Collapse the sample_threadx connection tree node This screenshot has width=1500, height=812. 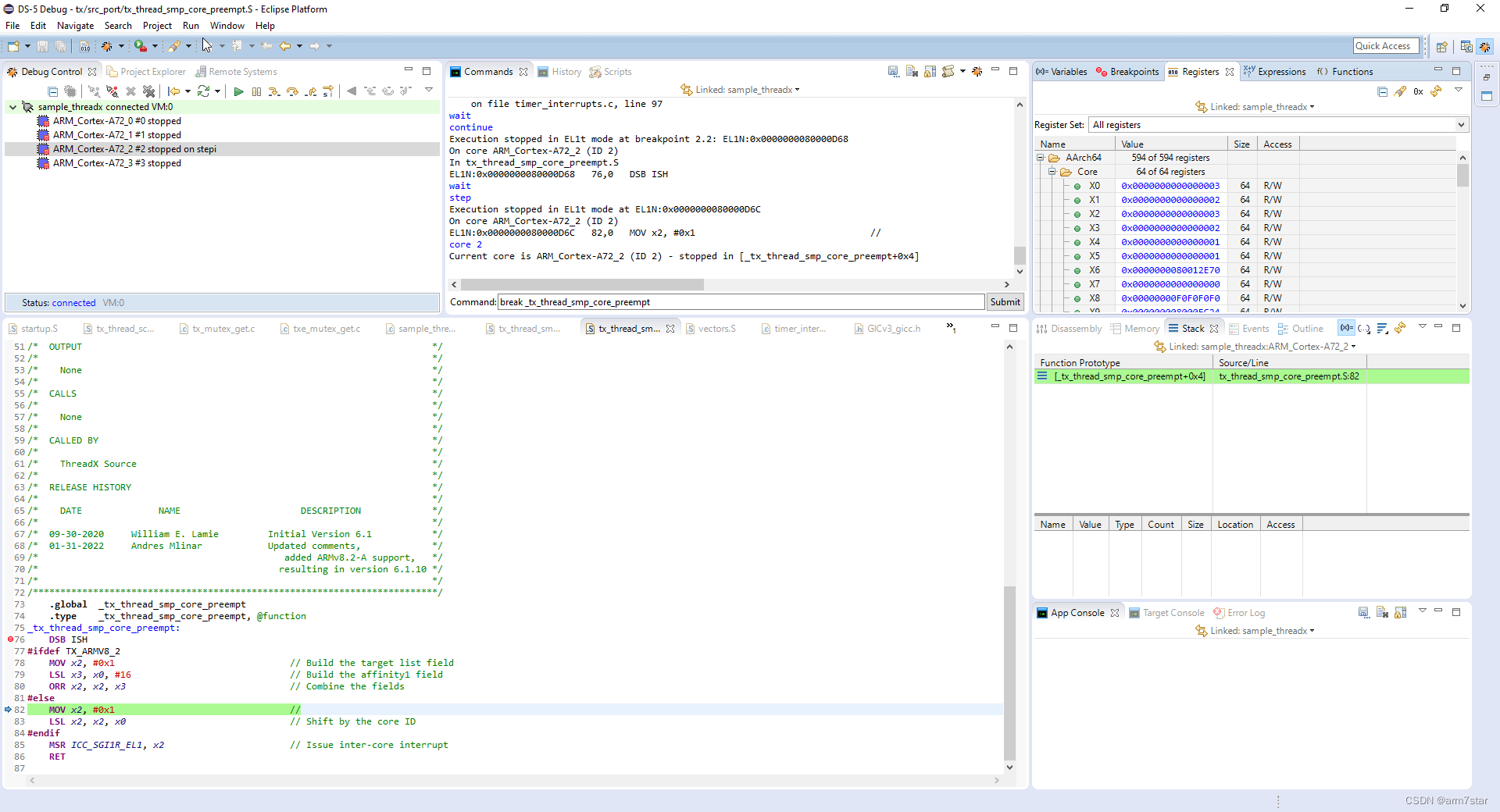pos(12,107)
